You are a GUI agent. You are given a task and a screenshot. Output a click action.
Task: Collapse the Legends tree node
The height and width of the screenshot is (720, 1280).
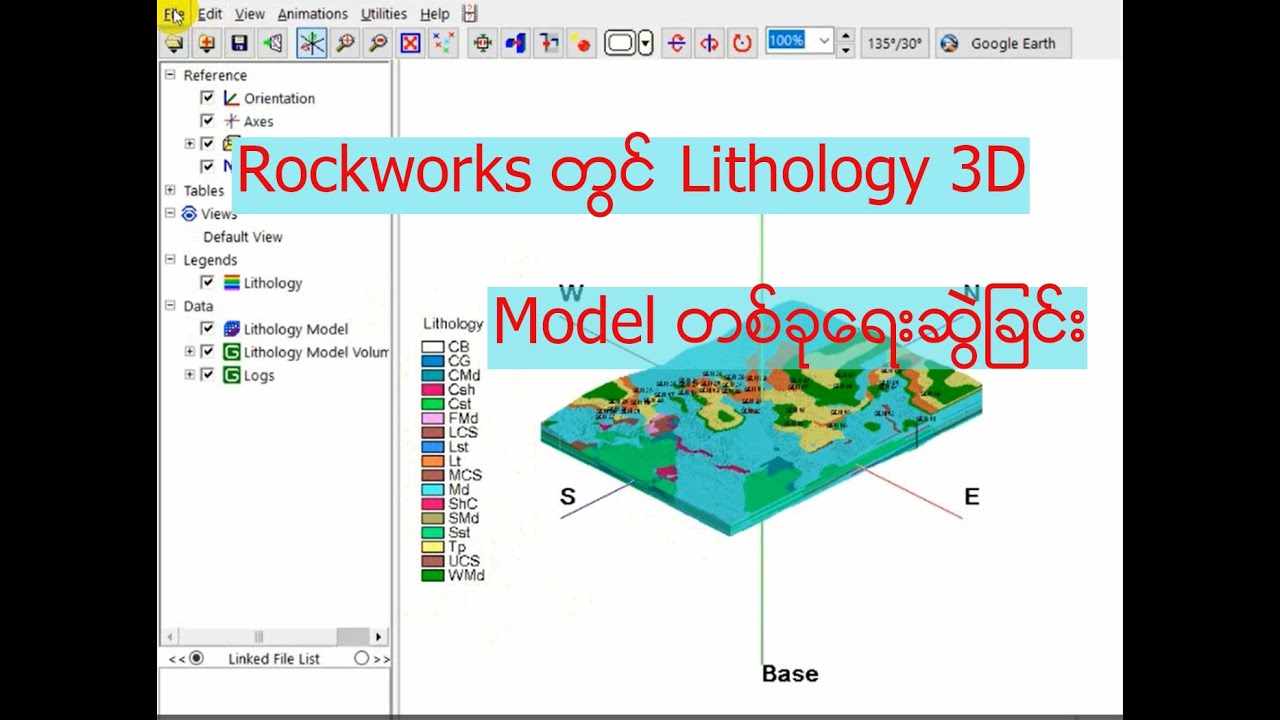[170, 259]
